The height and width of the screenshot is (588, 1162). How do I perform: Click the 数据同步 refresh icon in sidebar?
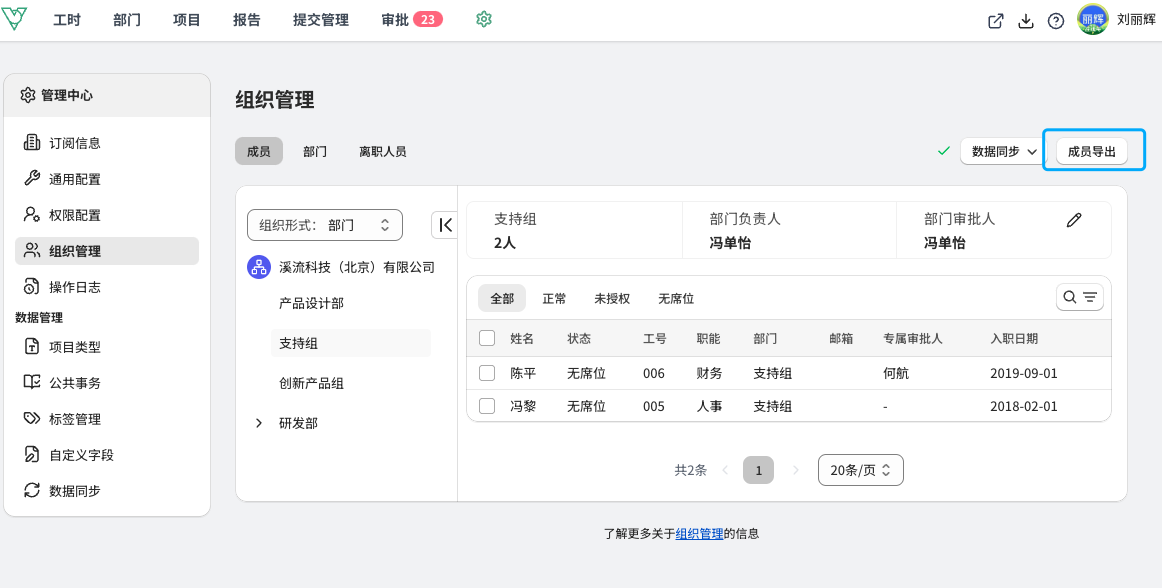click(32, 490)
